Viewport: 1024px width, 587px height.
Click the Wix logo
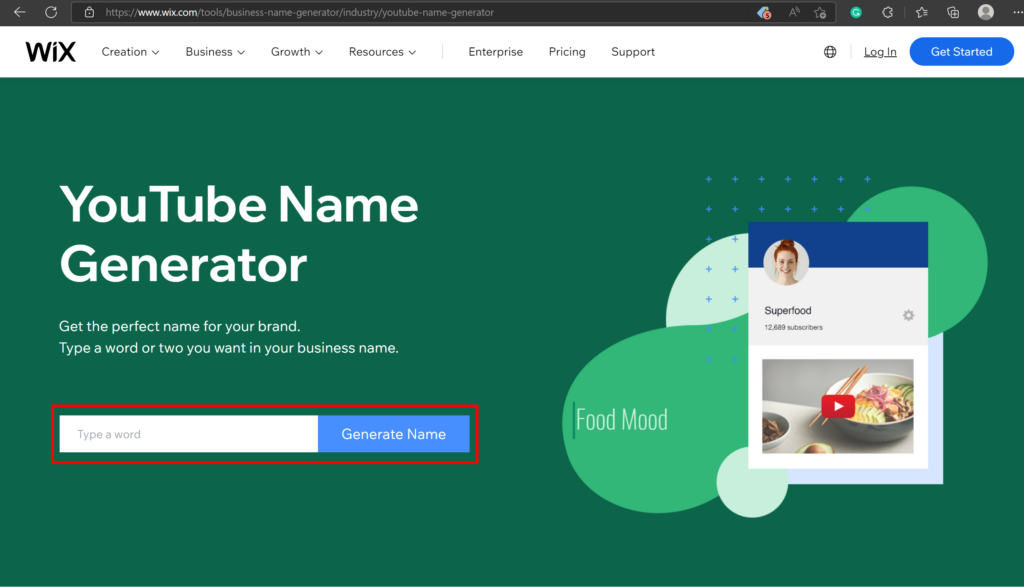pyautogui.click(x=50, y=52)
